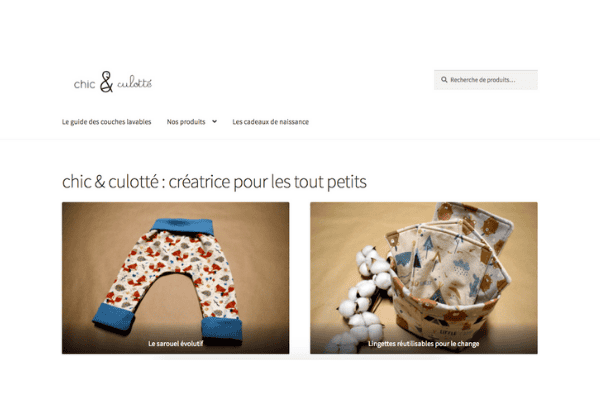
Task: Open Le guide des couches lavables
Action: (x=106, y=122)
